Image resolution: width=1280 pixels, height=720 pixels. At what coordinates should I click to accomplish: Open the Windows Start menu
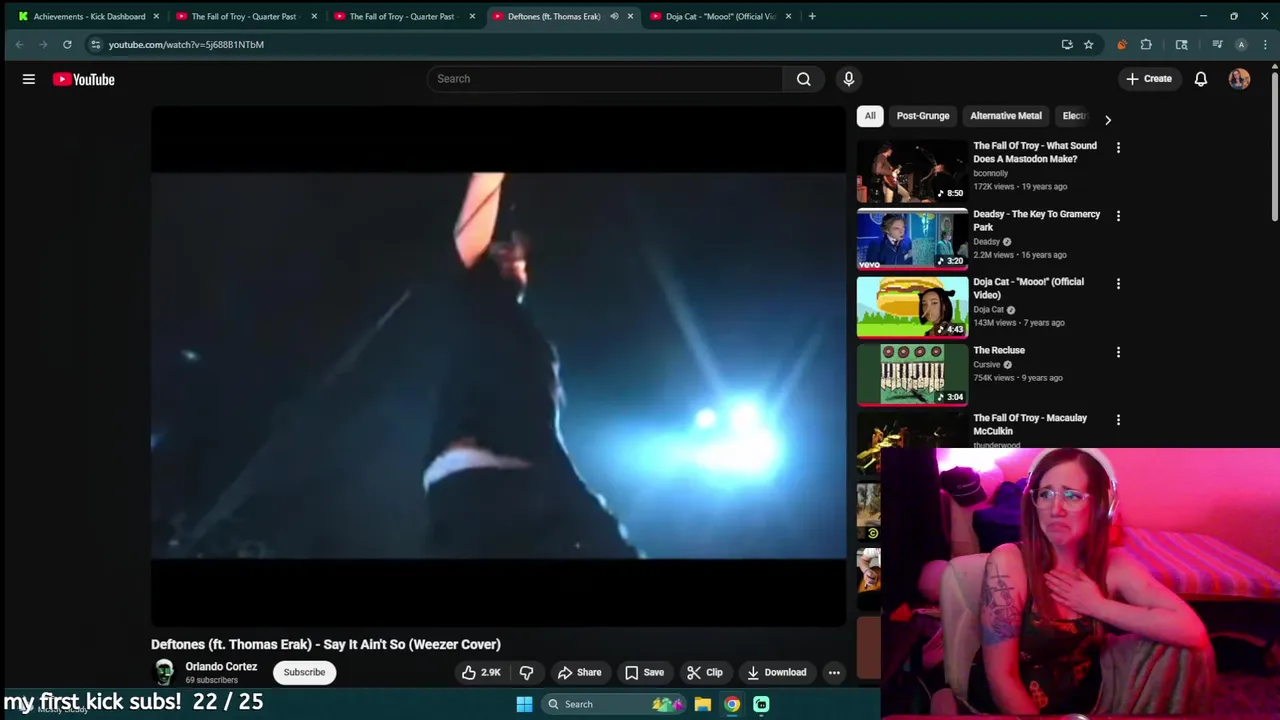(x=524, y=704)
